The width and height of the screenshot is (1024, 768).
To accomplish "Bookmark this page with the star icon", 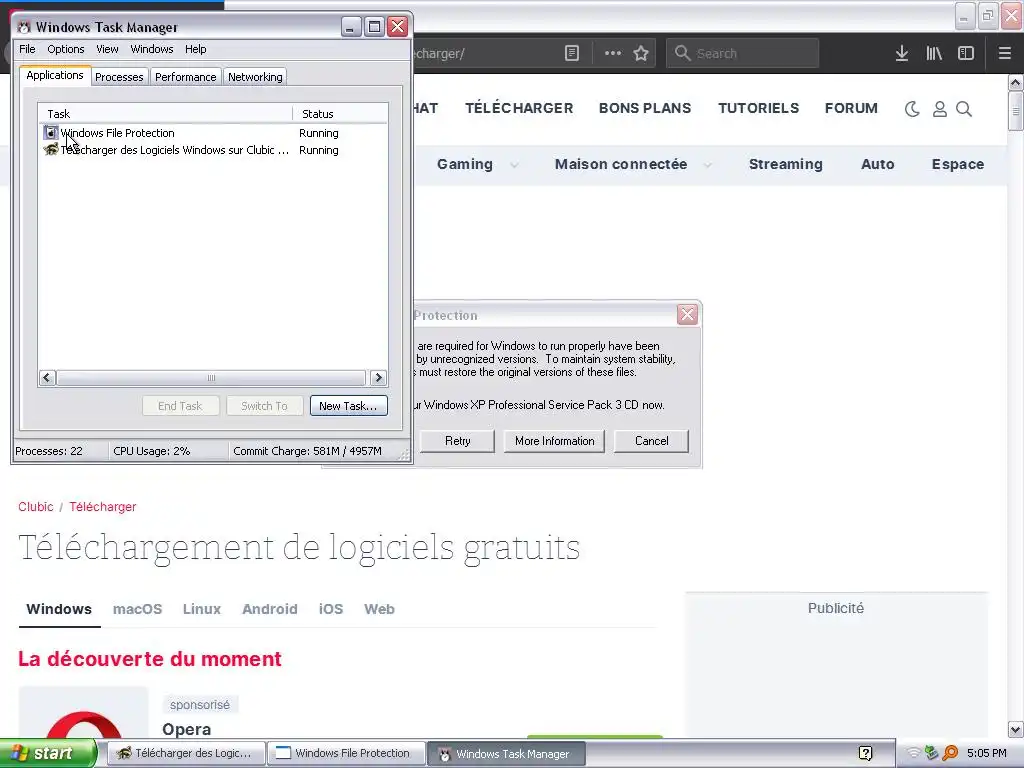I will click(x=641, y=54).
